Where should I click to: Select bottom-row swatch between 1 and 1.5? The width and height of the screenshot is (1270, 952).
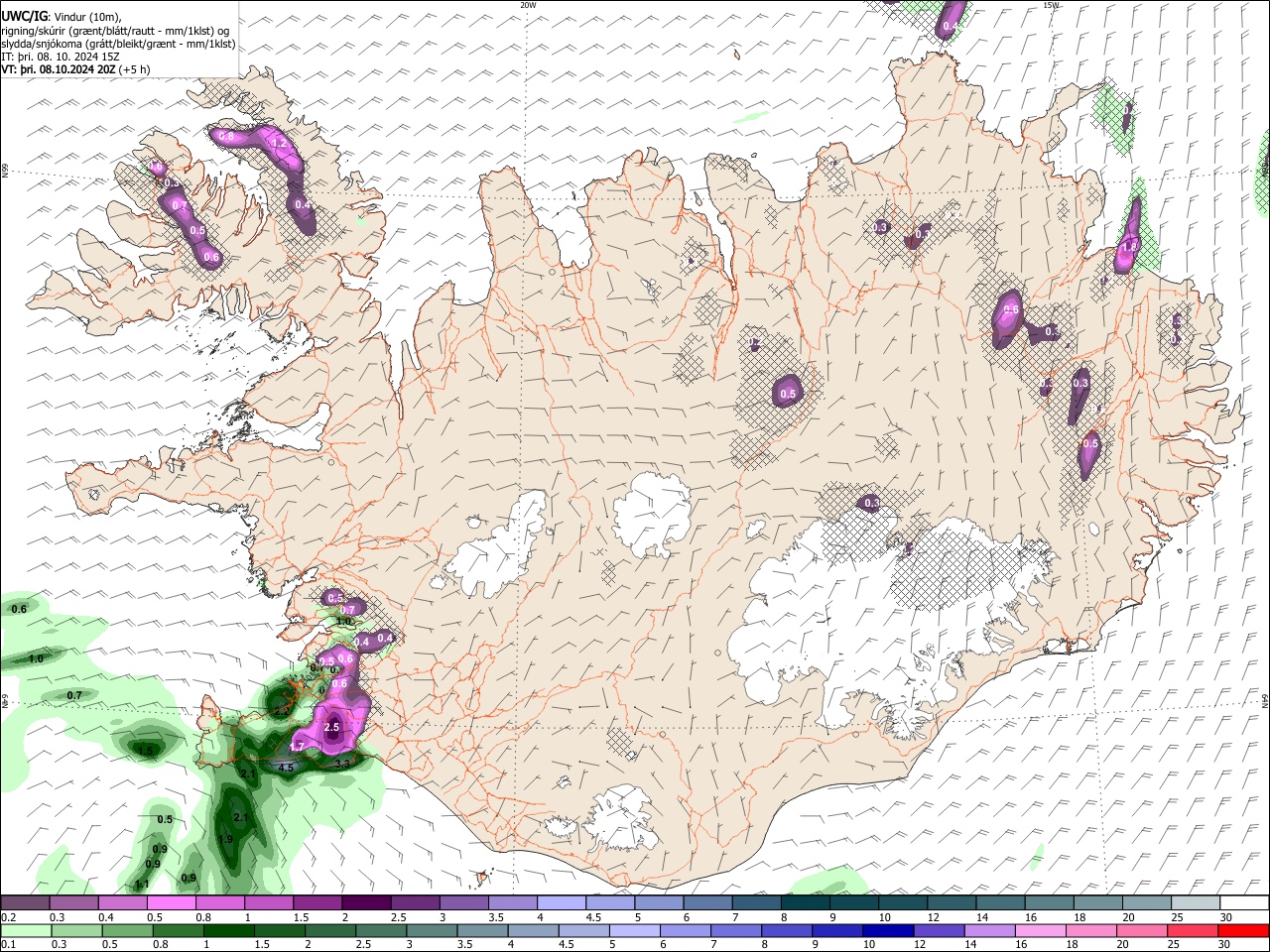[229, 930]
